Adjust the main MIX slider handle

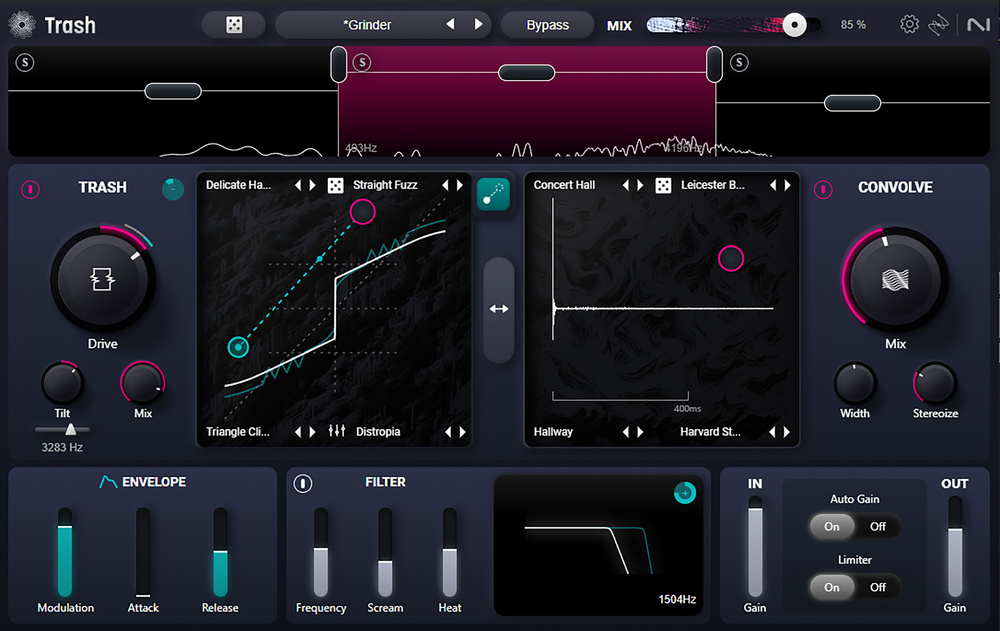point(794,25)
